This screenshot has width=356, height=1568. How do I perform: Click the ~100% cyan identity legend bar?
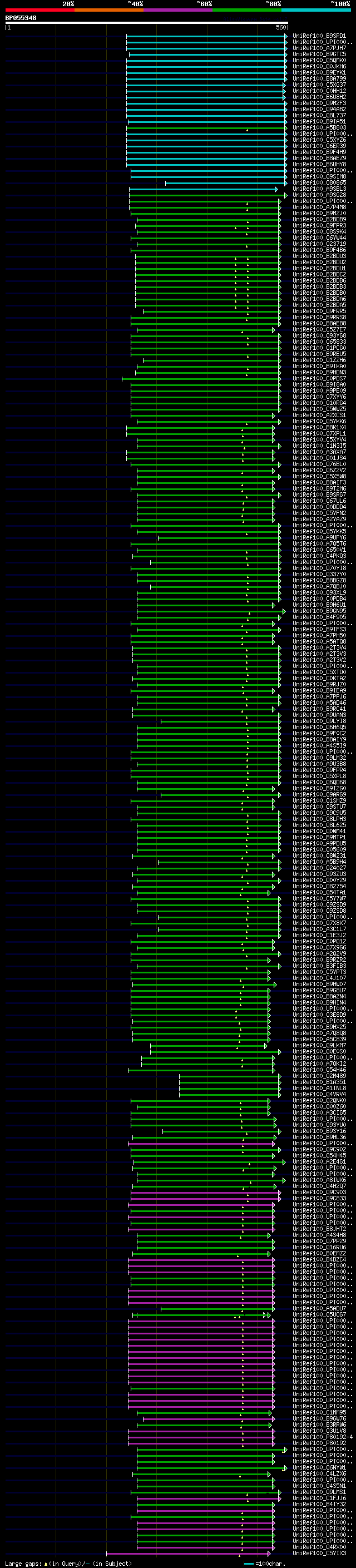[x=317, y=10]
